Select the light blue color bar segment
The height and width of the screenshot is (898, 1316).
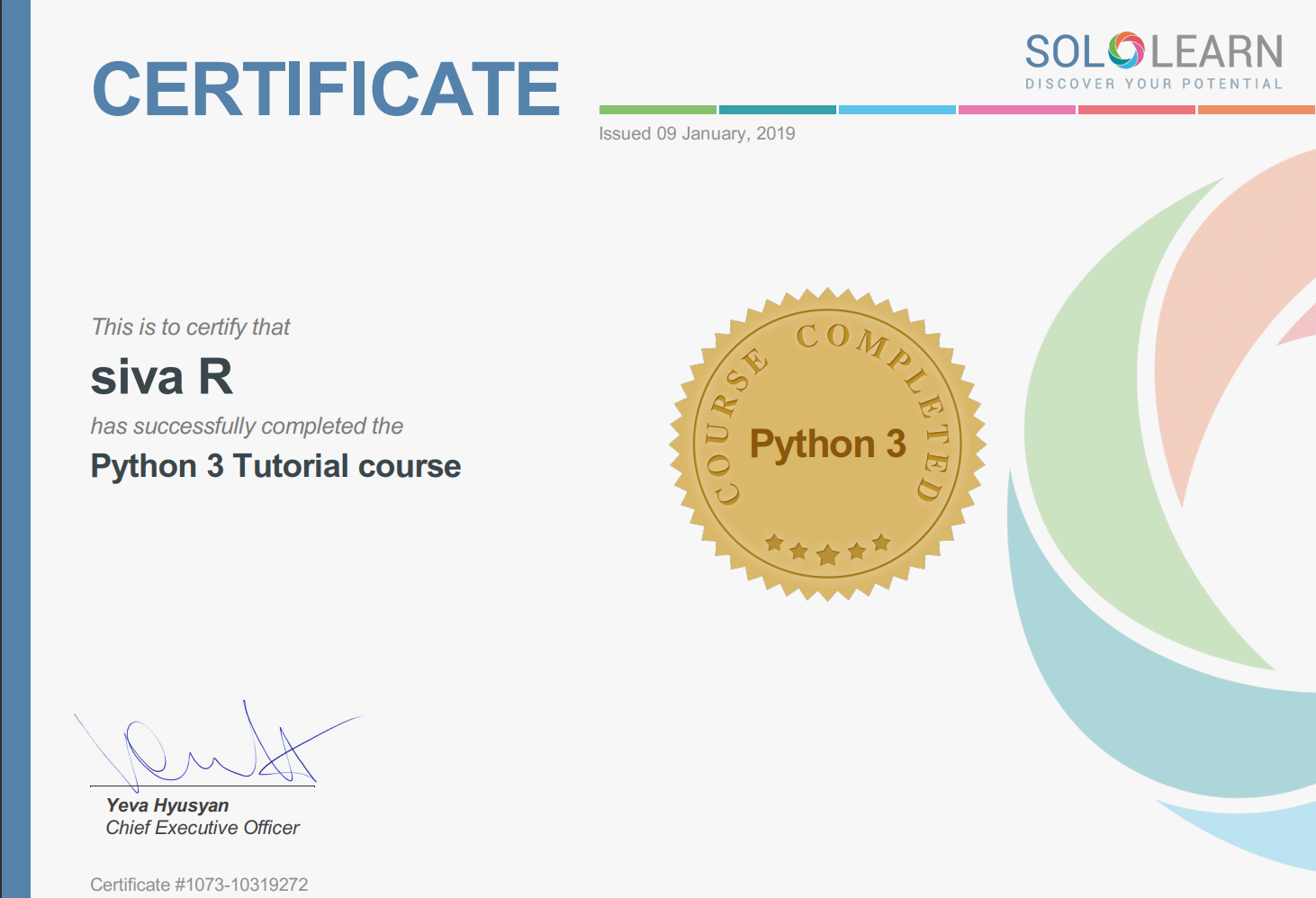coord(897,110)
